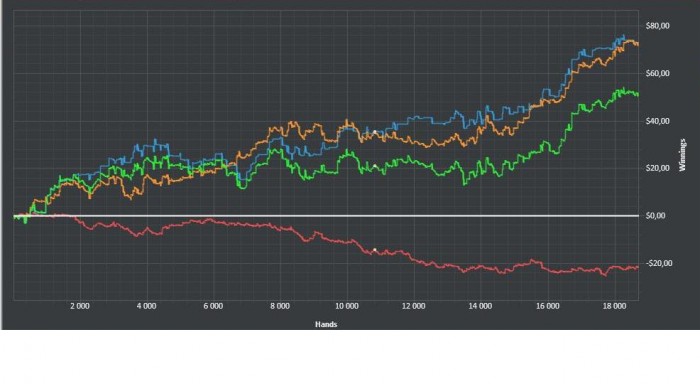Click the 18 000 hands axis label
This screenshot has width=700, height=384.
(614, 306)
